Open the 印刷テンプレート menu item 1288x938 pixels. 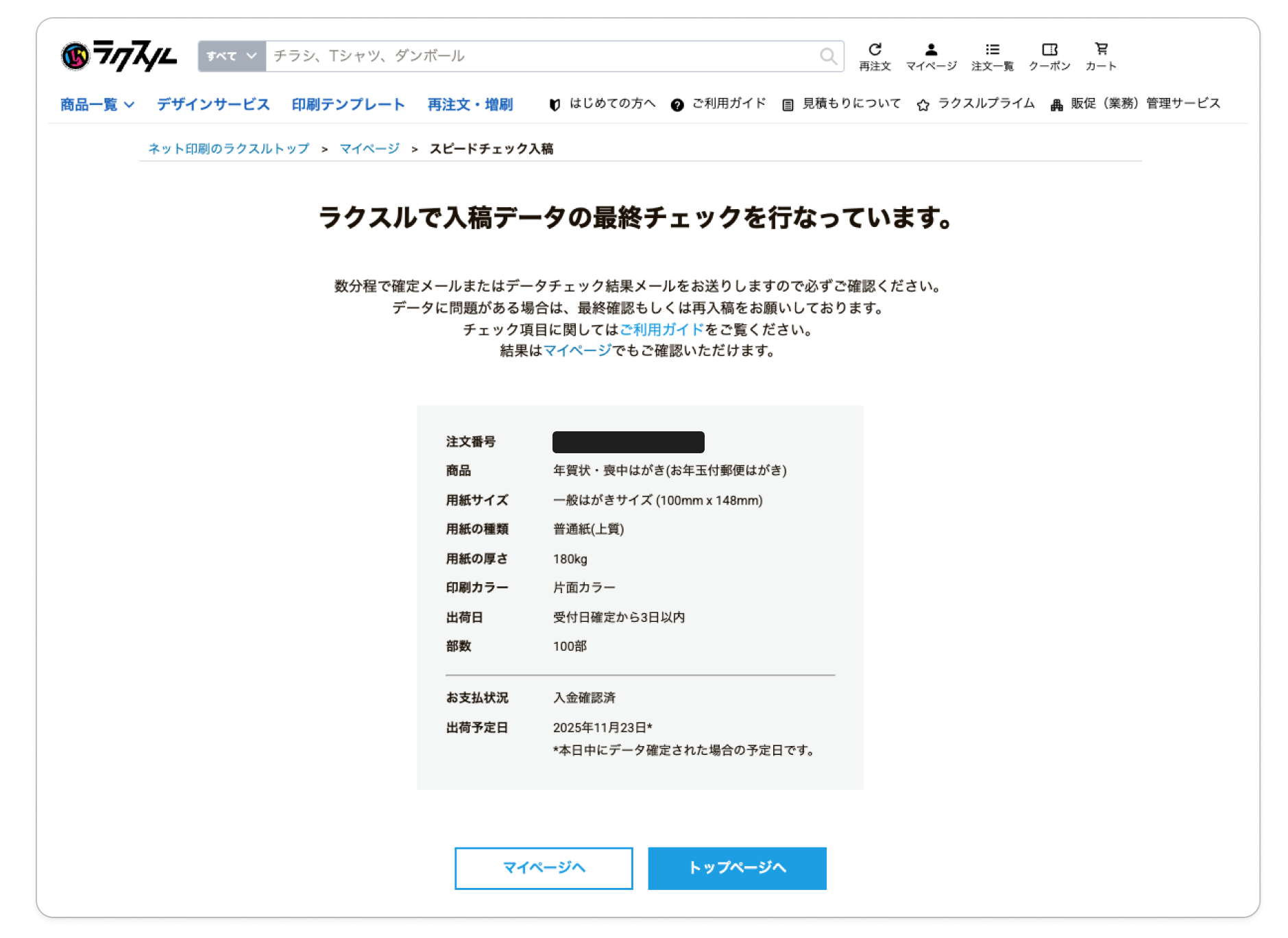tap(348, 104)
